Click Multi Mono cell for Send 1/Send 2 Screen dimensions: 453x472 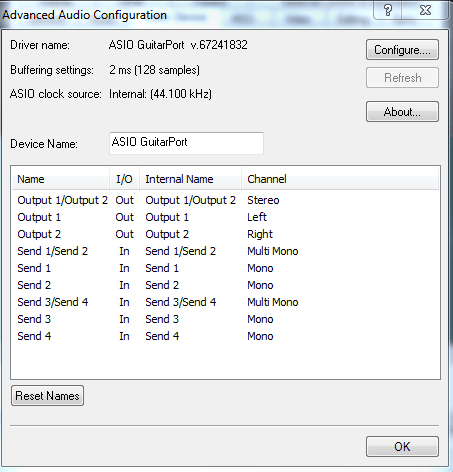(x=273, y=251)
